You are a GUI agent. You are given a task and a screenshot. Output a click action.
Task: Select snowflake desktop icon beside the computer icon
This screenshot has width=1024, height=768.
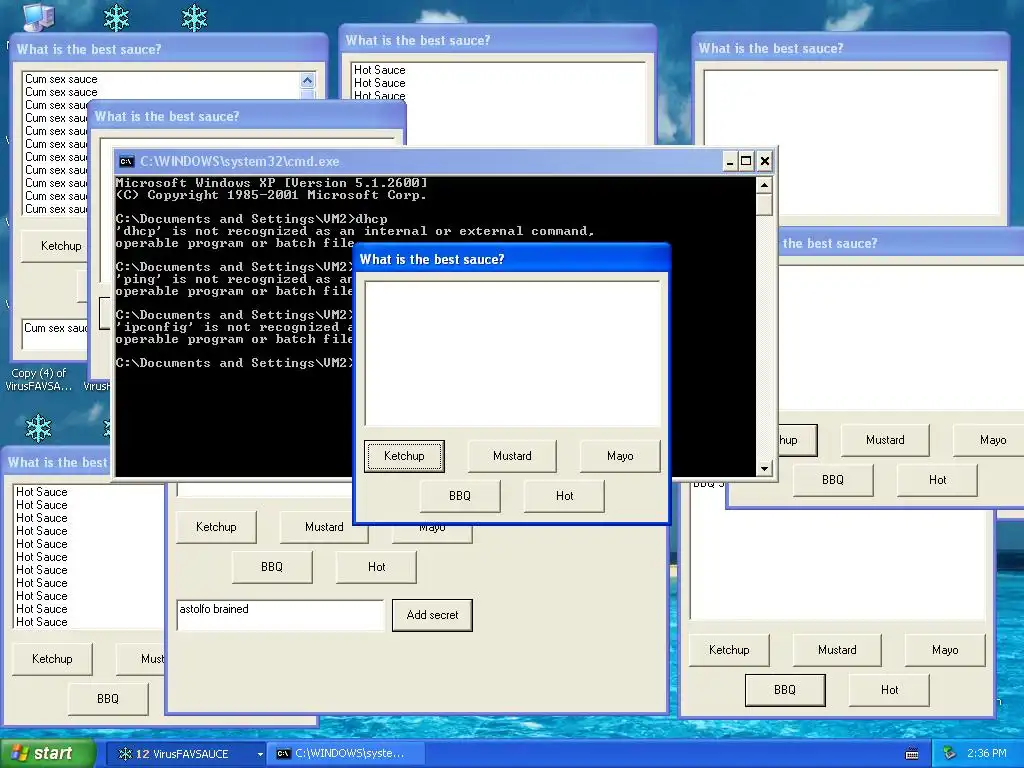tap(116, 18)
